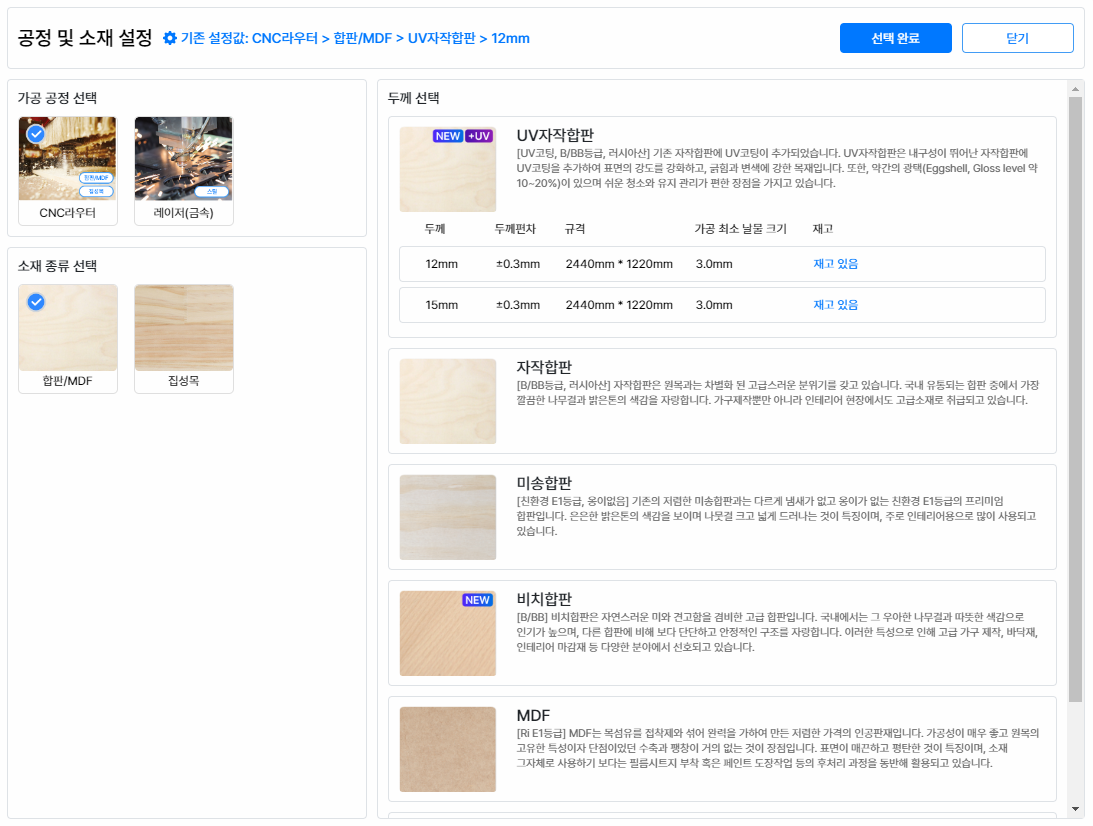The image size is (1093, 826).
Task: Toggle the checkmark on the CNC라우터 card
Action: [x=36, y=134]
